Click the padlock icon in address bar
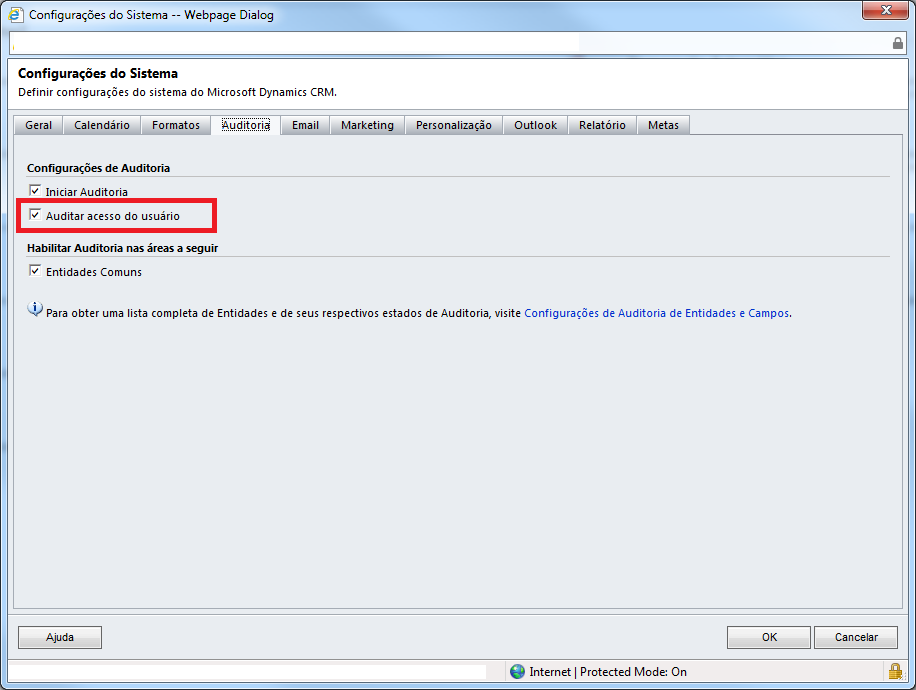916x690 pixels. pos(897,43)
